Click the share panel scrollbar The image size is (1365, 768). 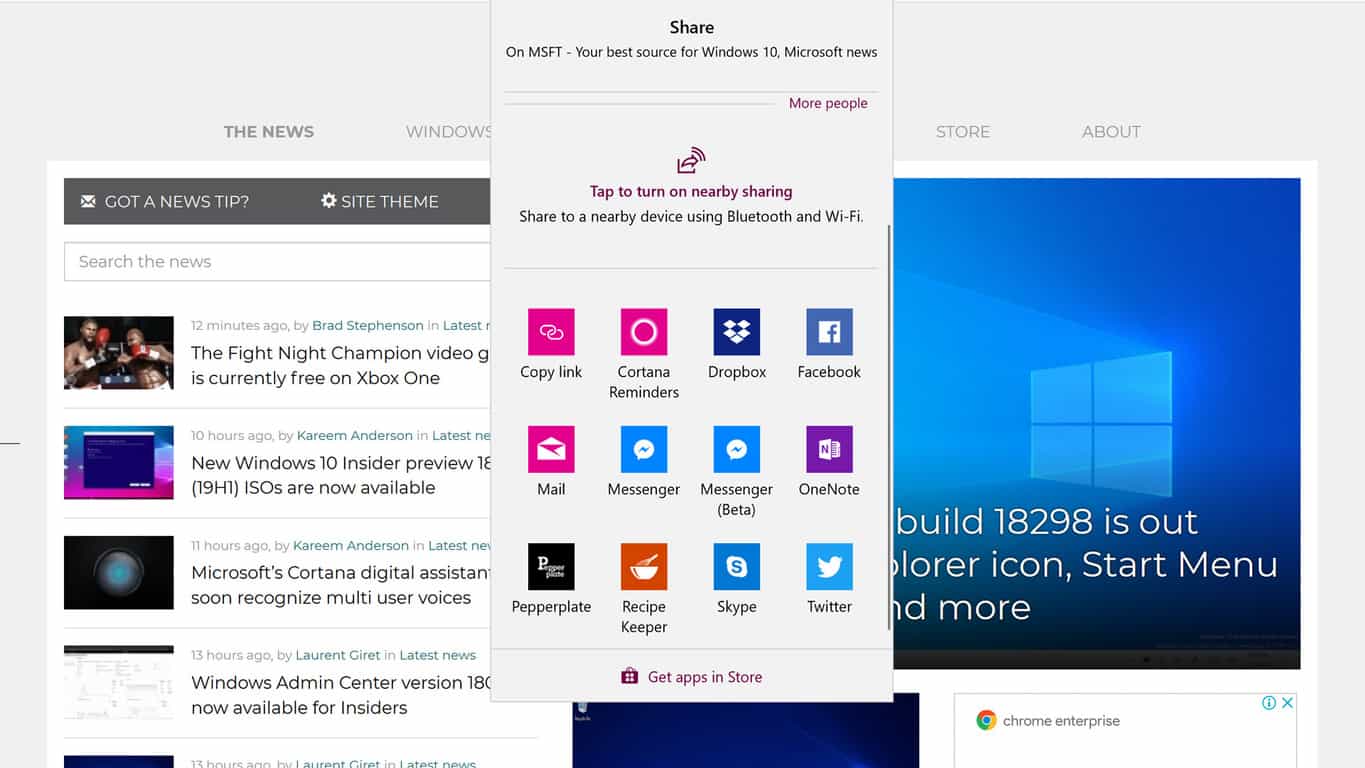(x=888, y=427)
